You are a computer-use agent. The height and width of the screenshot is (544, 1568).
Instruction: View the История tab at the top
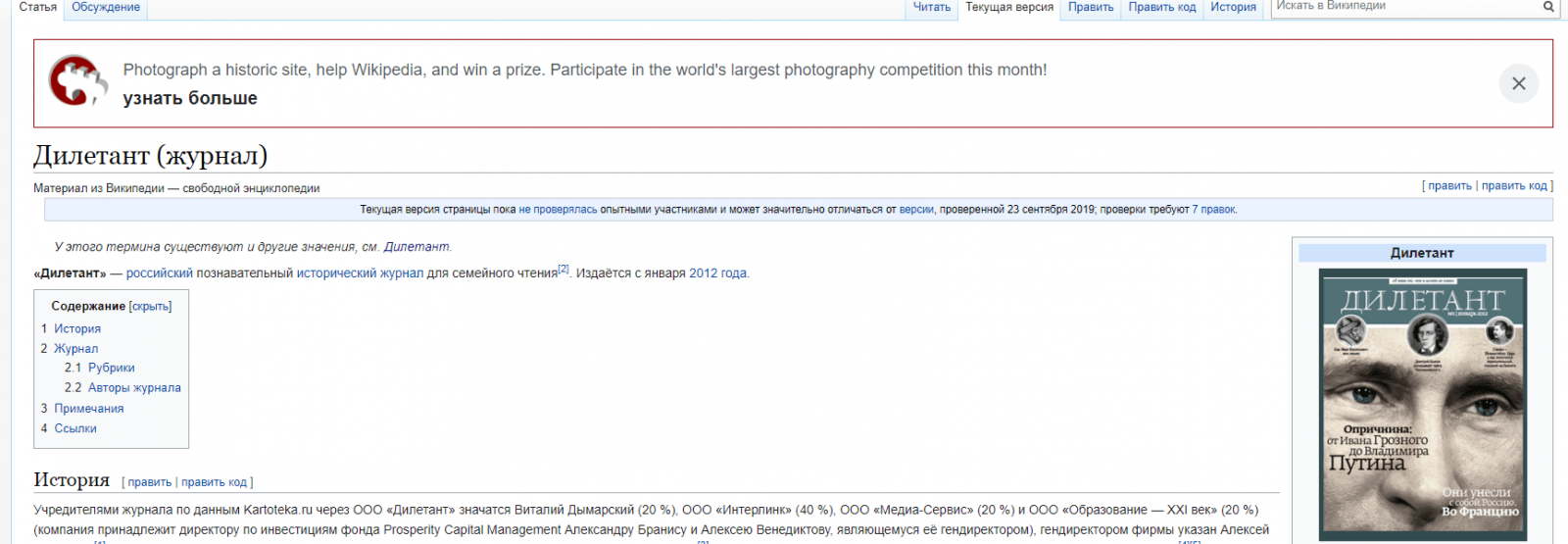tap(1233, 7)
